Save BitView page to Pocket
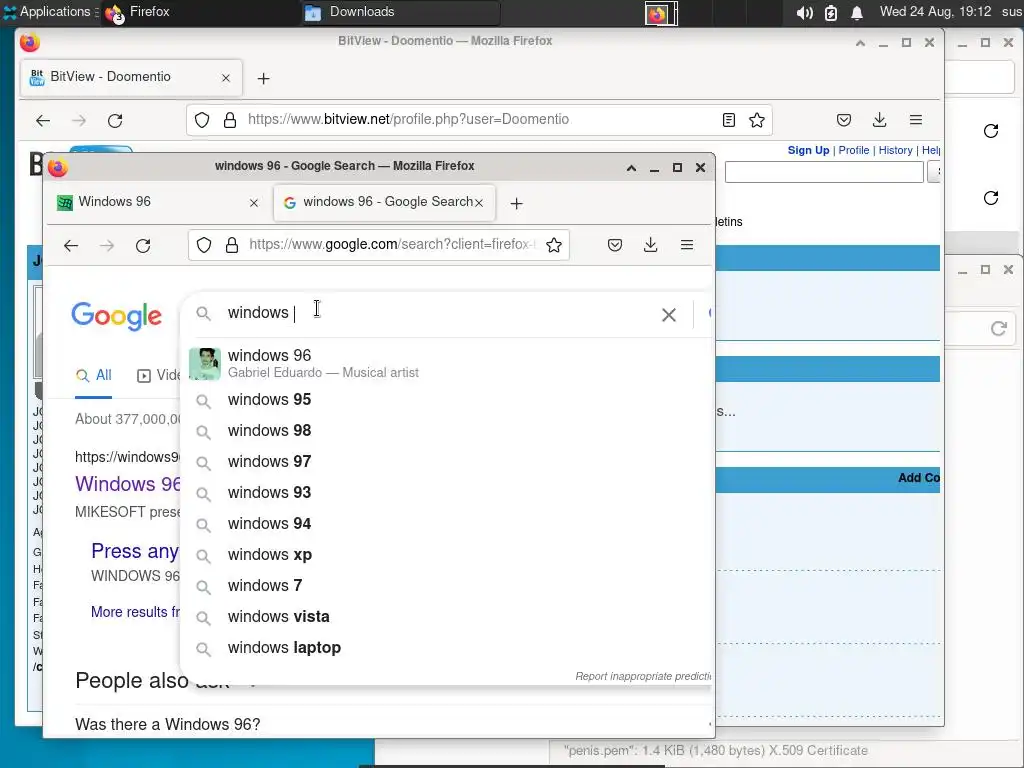 pyautogui.click(x=844, y=120)
